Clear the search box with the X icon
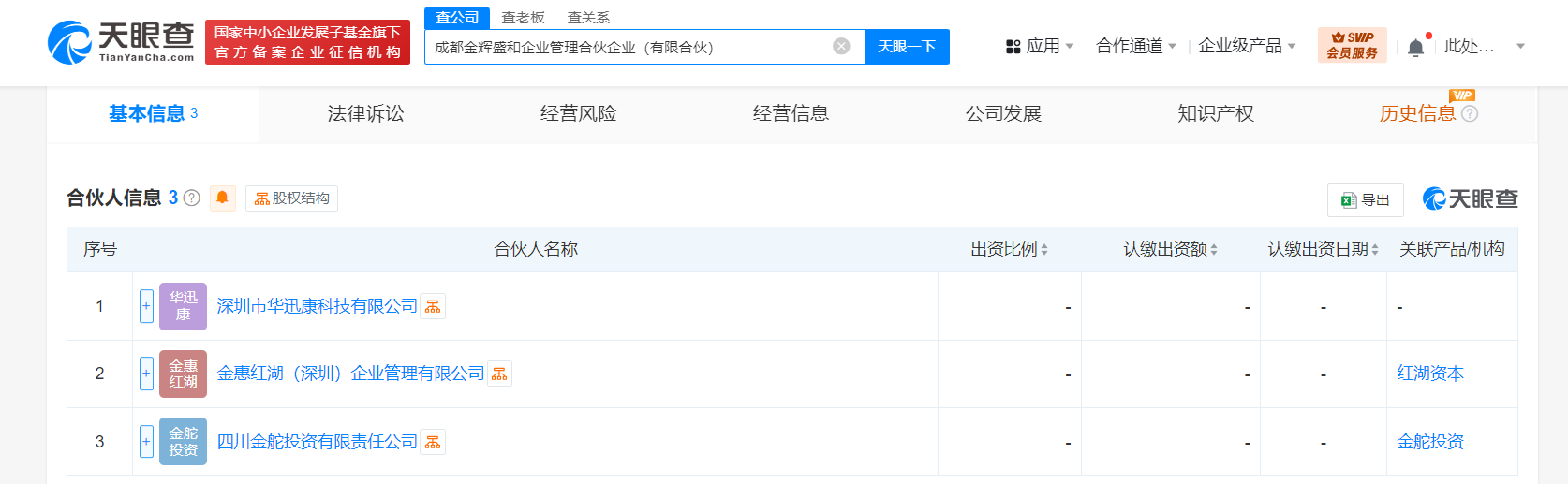Image resolution: width=1568 pixels, height=484 pixels. [841, 47]
